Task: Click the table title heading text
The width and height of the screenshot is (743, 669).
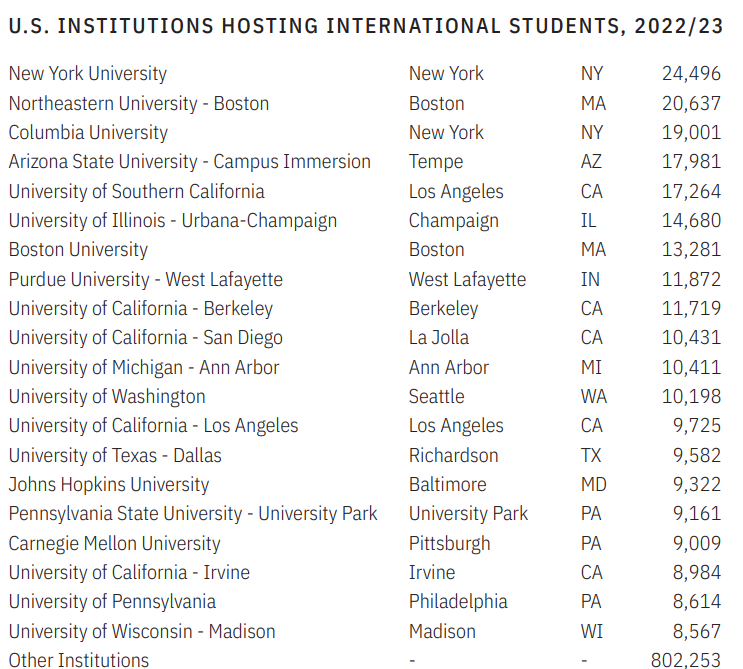Action: pos(365,27)
